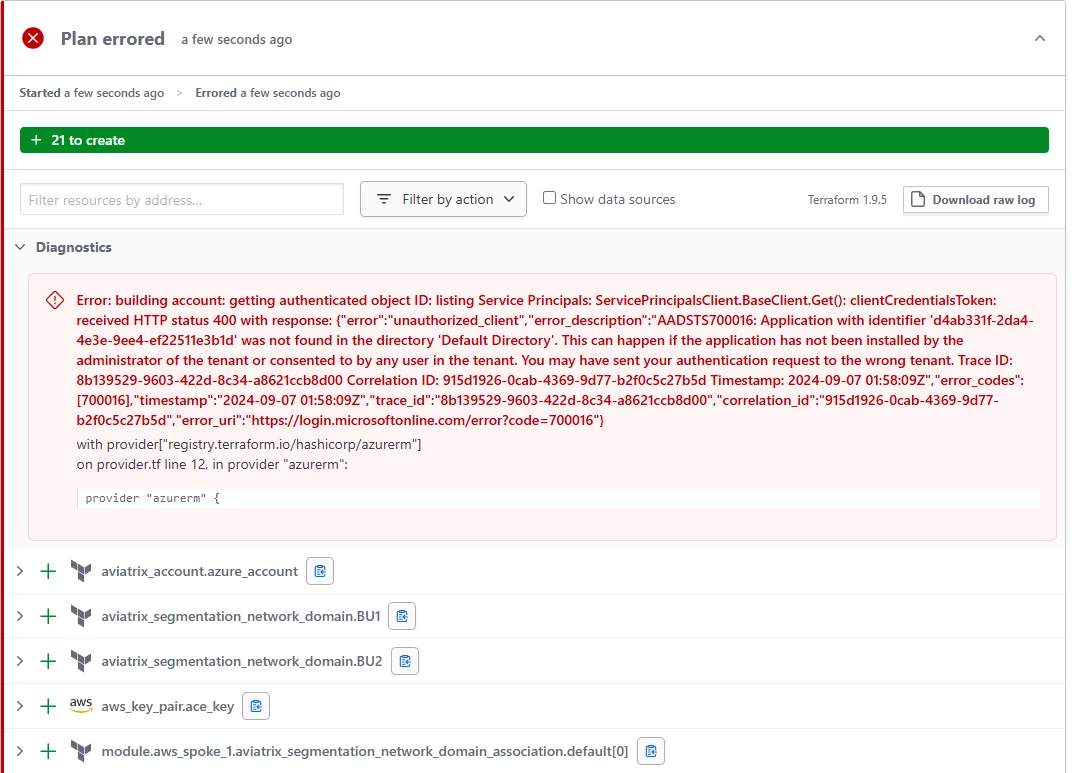Click the create plus icon for network_domain.BU1
Screen dimensions: 1072x773
pos(48,616)
